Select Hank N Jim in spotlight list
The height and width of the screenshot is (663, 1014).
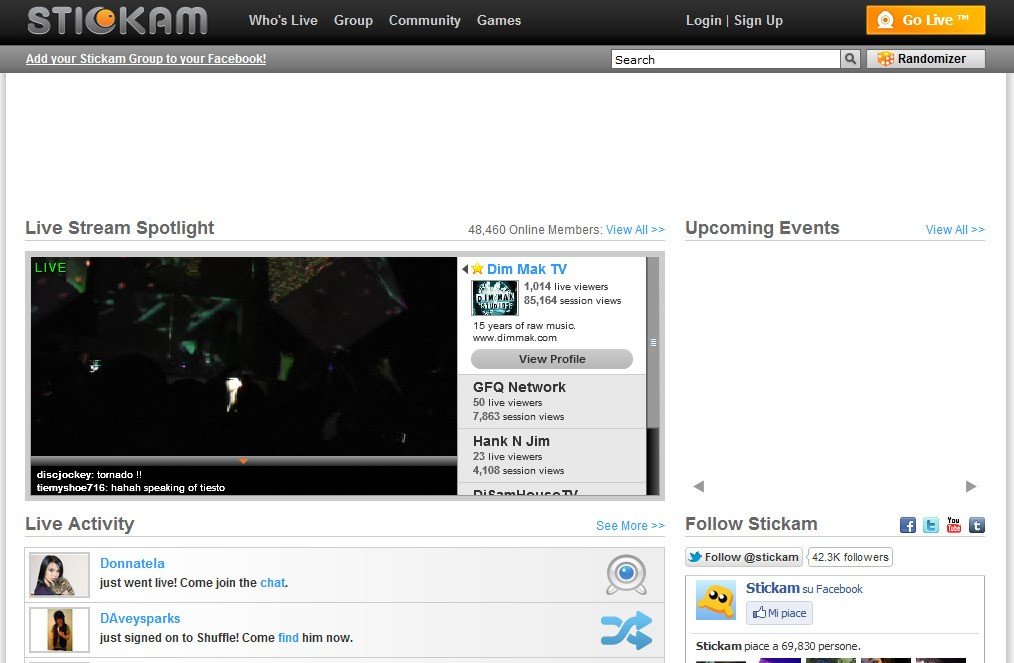coord(552,455)
